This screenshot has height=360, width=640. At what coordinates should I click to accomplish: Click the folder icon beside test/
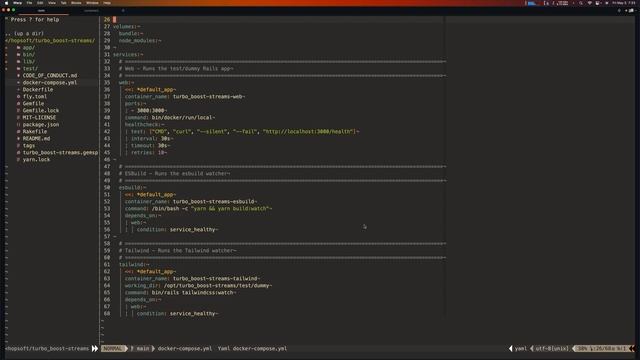coord(18,68)
